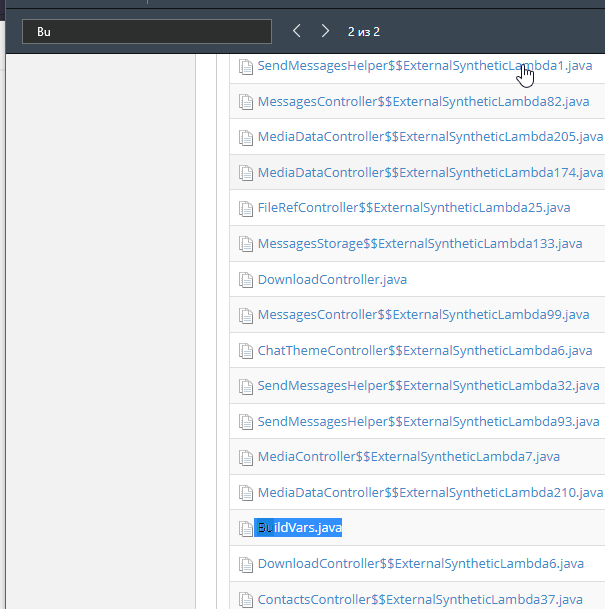Open MediaDataController$$ExternalSyntheticLambda174.java
Image resolution: width=605 pixels, height=609 pixels.
point(430,172)
